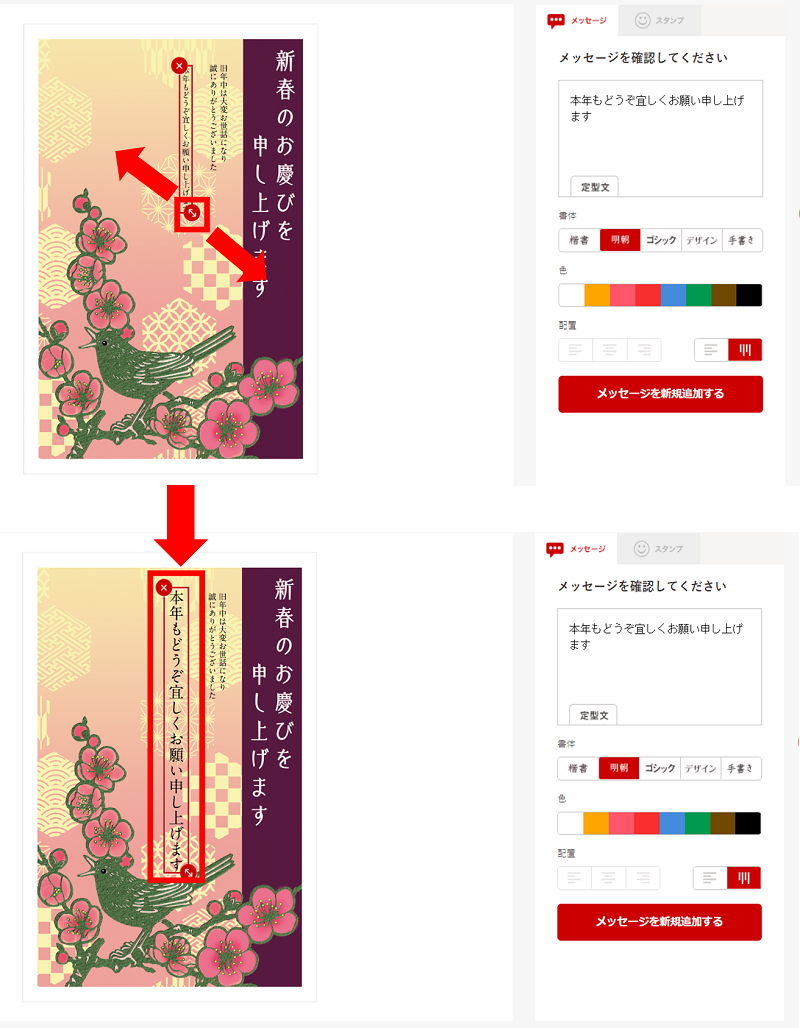Pick the blue color swatch in upper panel
Viewport: 800px width, 1028px height.
click(673, 295)
